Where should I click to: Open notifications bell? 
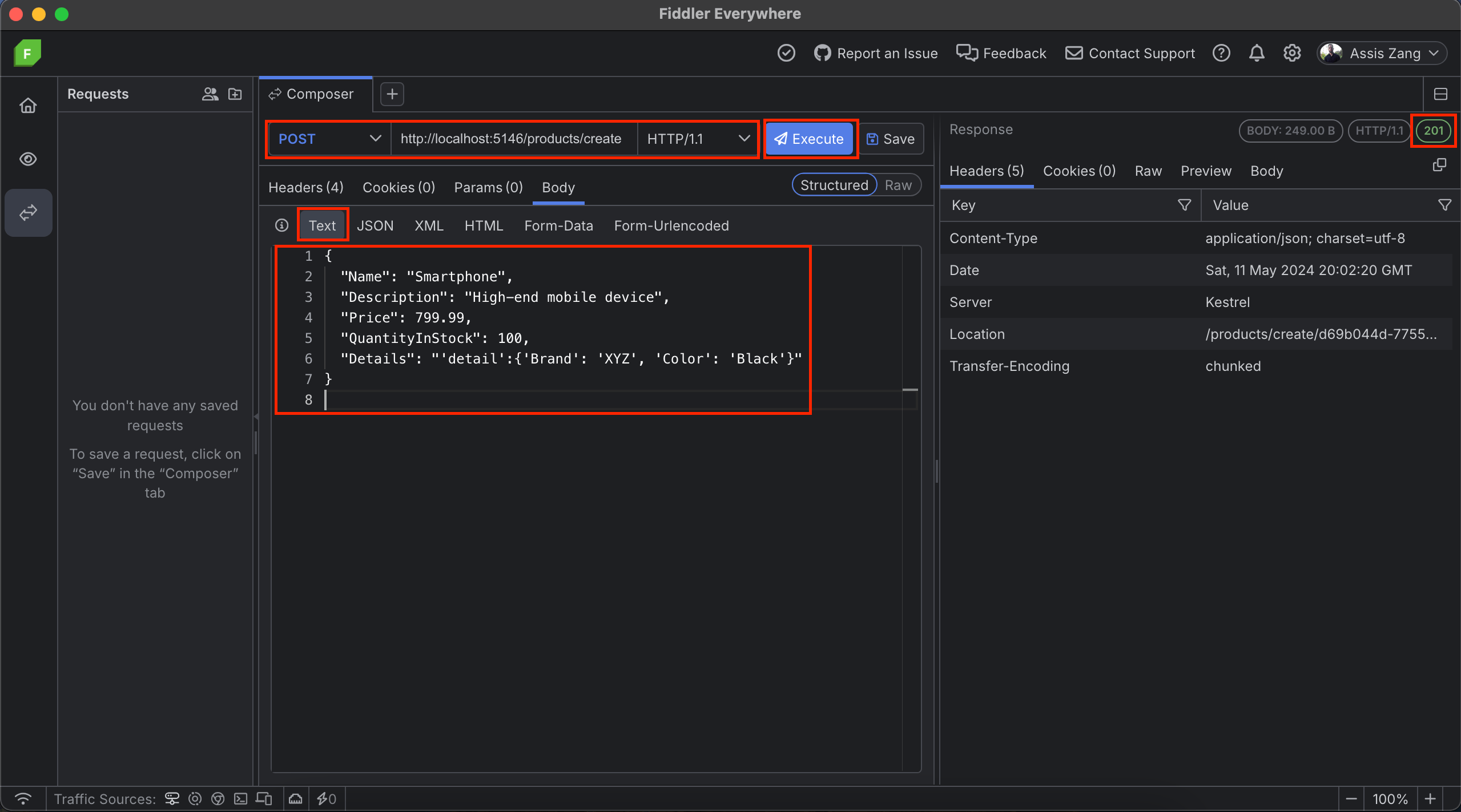[x=1257, y=53]
